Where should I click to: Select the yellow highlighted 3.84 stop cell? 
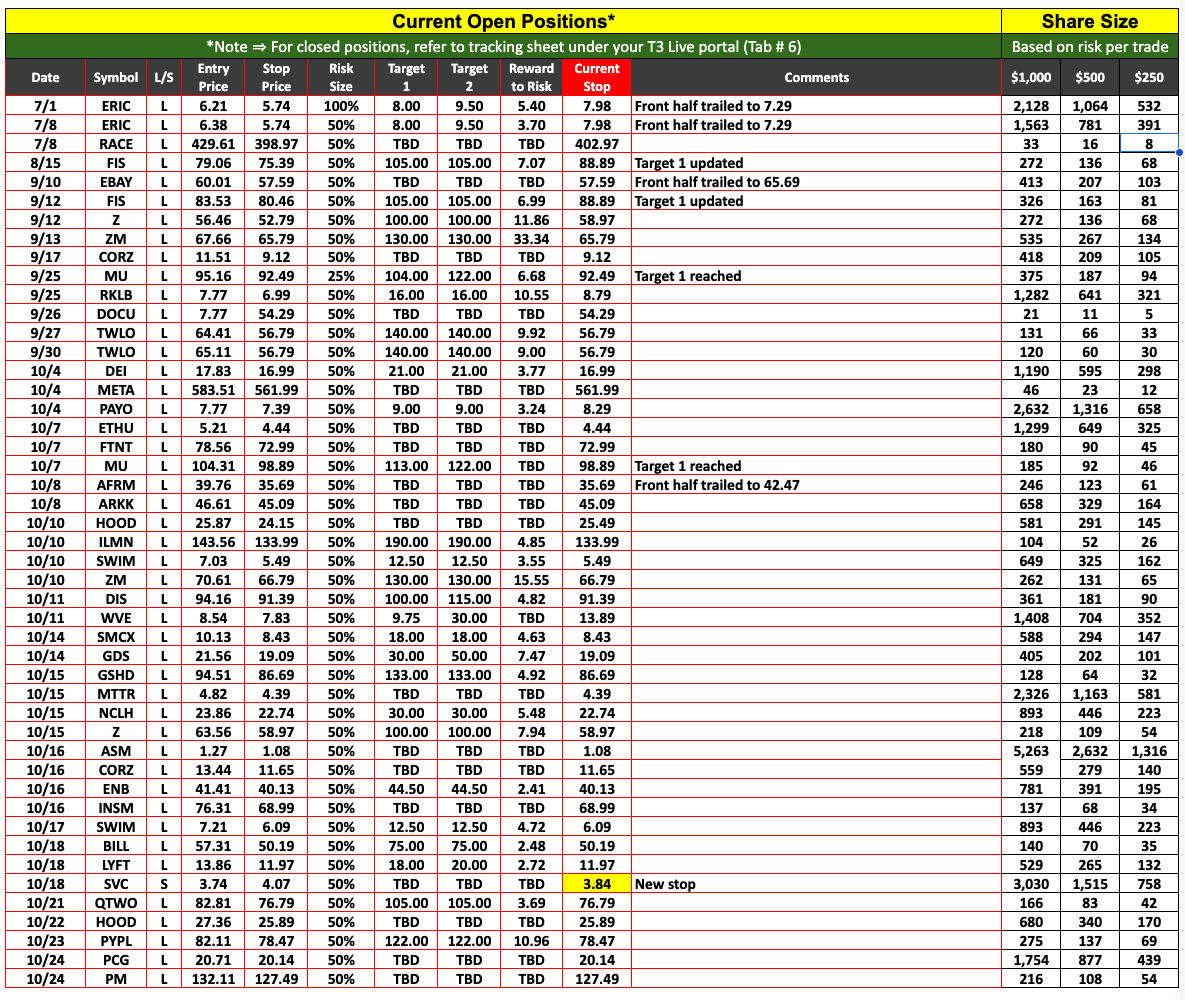[x=597, y=884]
